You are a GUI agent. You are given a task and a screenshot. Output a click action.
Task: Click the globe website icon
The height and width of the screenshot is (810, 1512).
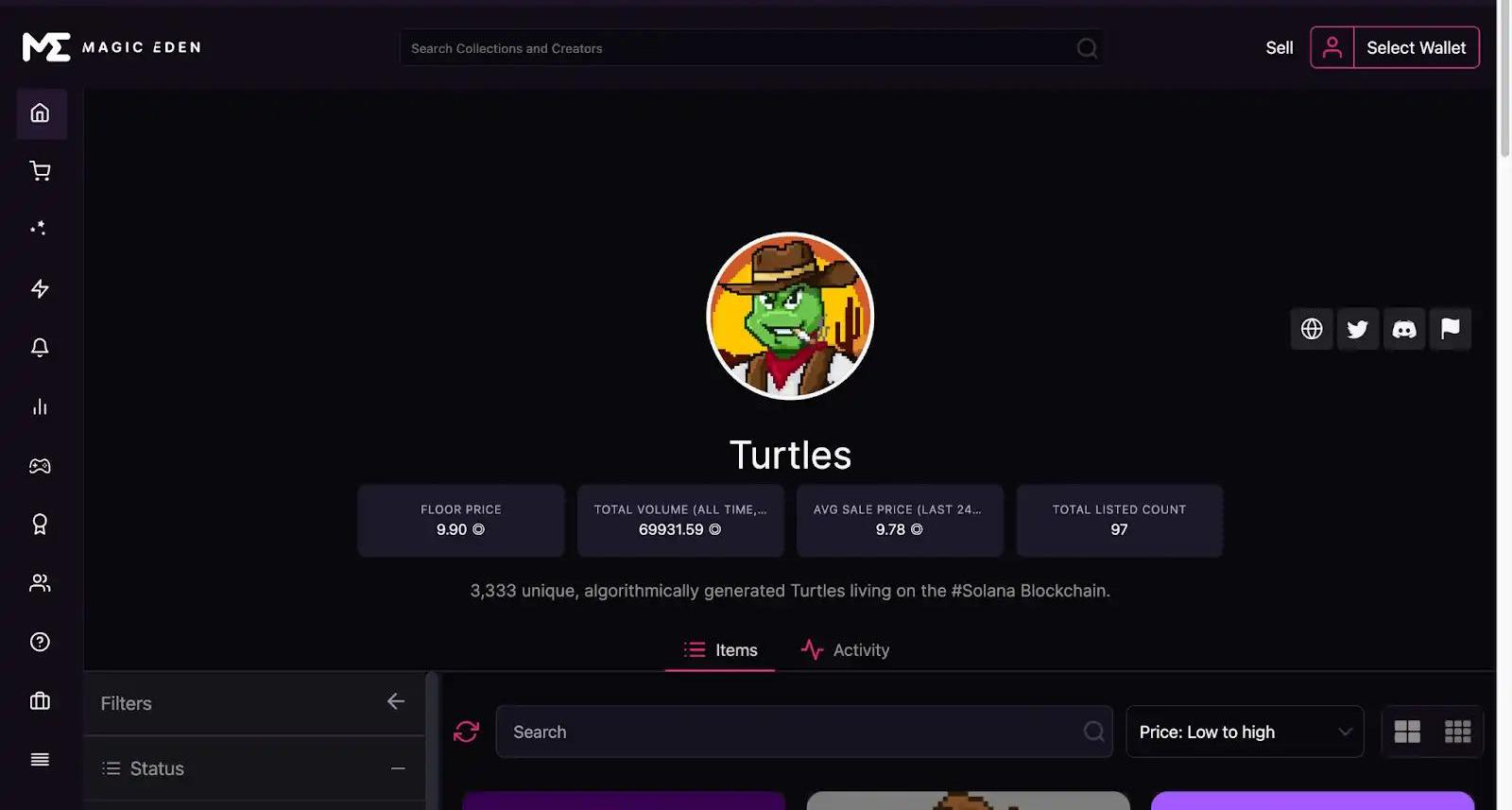tap(1312, 329)
